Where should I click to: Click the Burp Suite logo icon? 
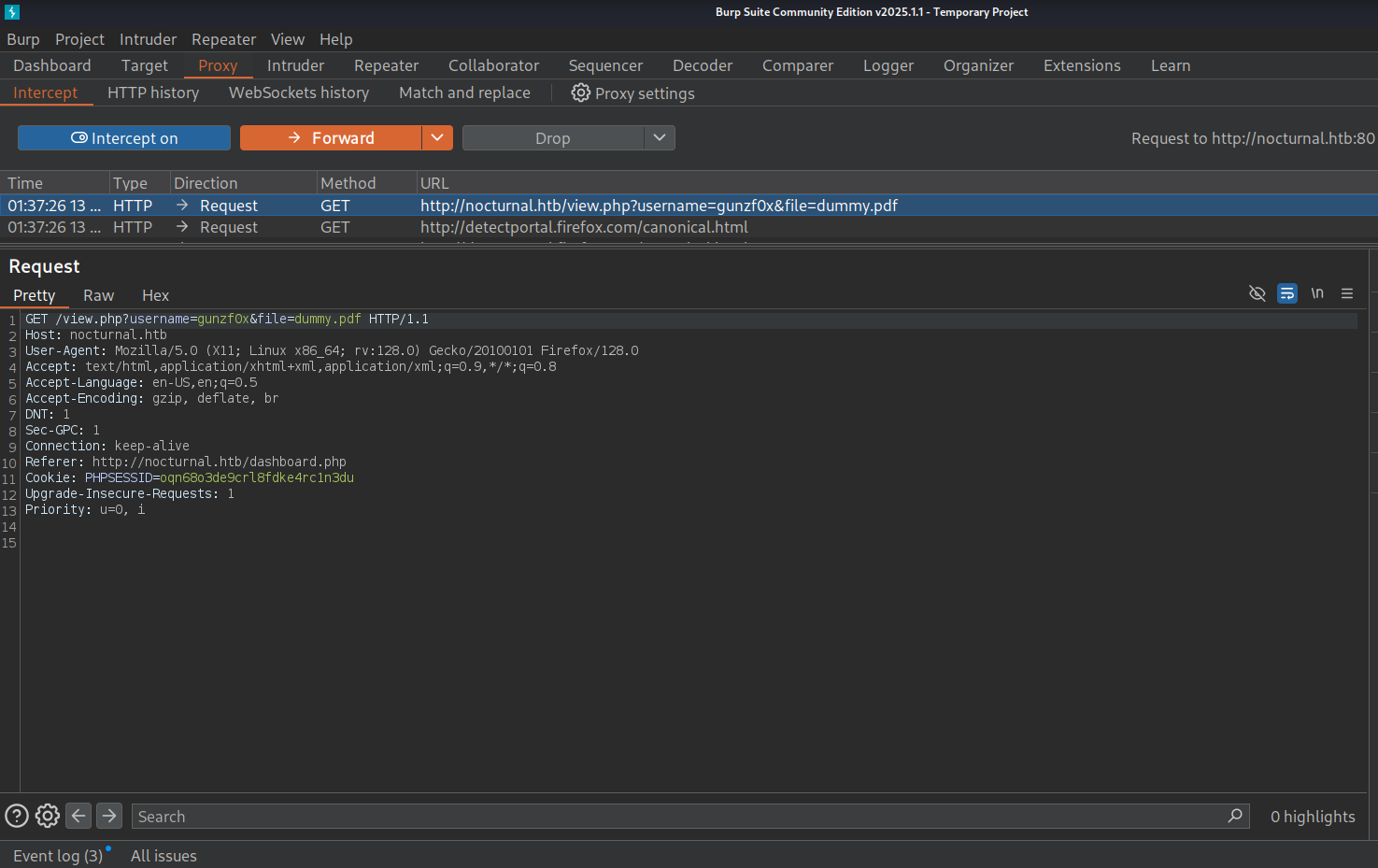[x=12, y=12]
